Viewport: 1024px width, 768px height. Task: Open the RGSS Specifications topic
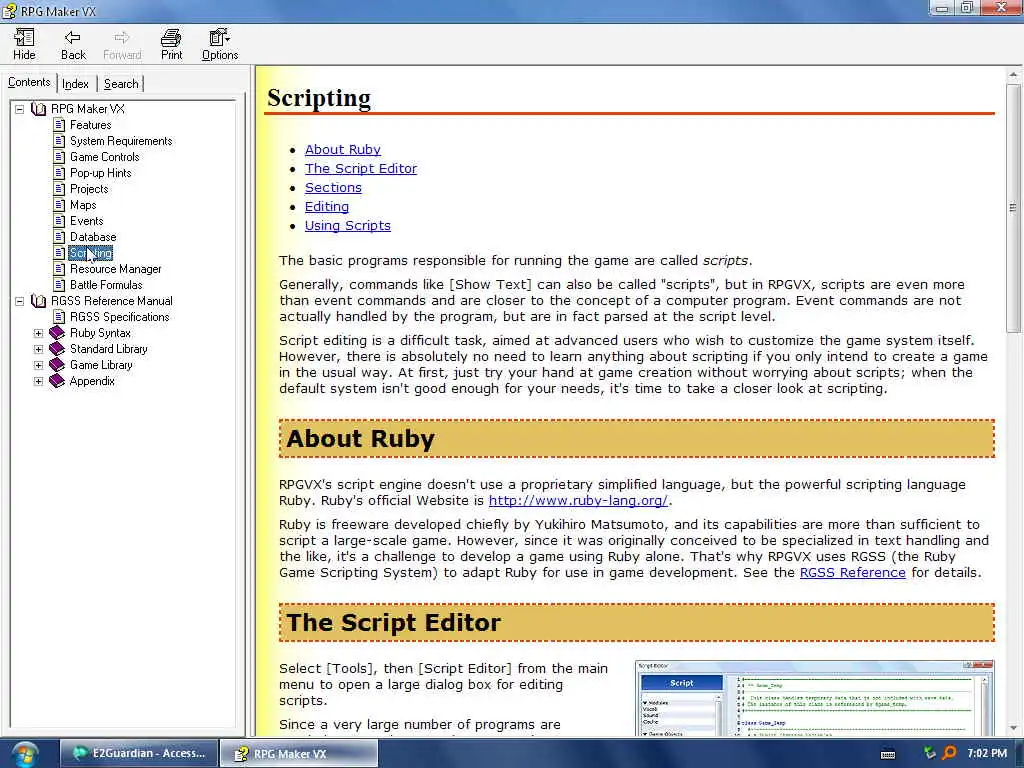(x=120, y=317)
